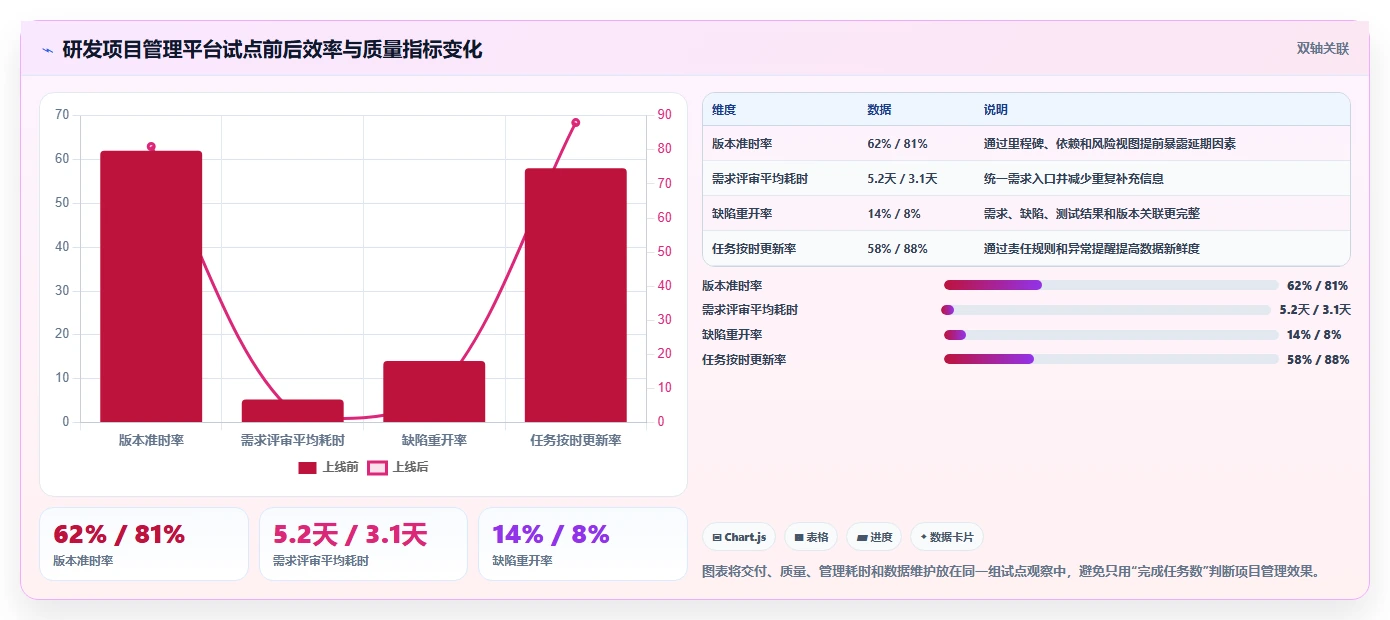Image resolution: width=1390 pixels, height=620 pixels.
Task: Select the 版本准时率 table row label
Action: (742, 144)
